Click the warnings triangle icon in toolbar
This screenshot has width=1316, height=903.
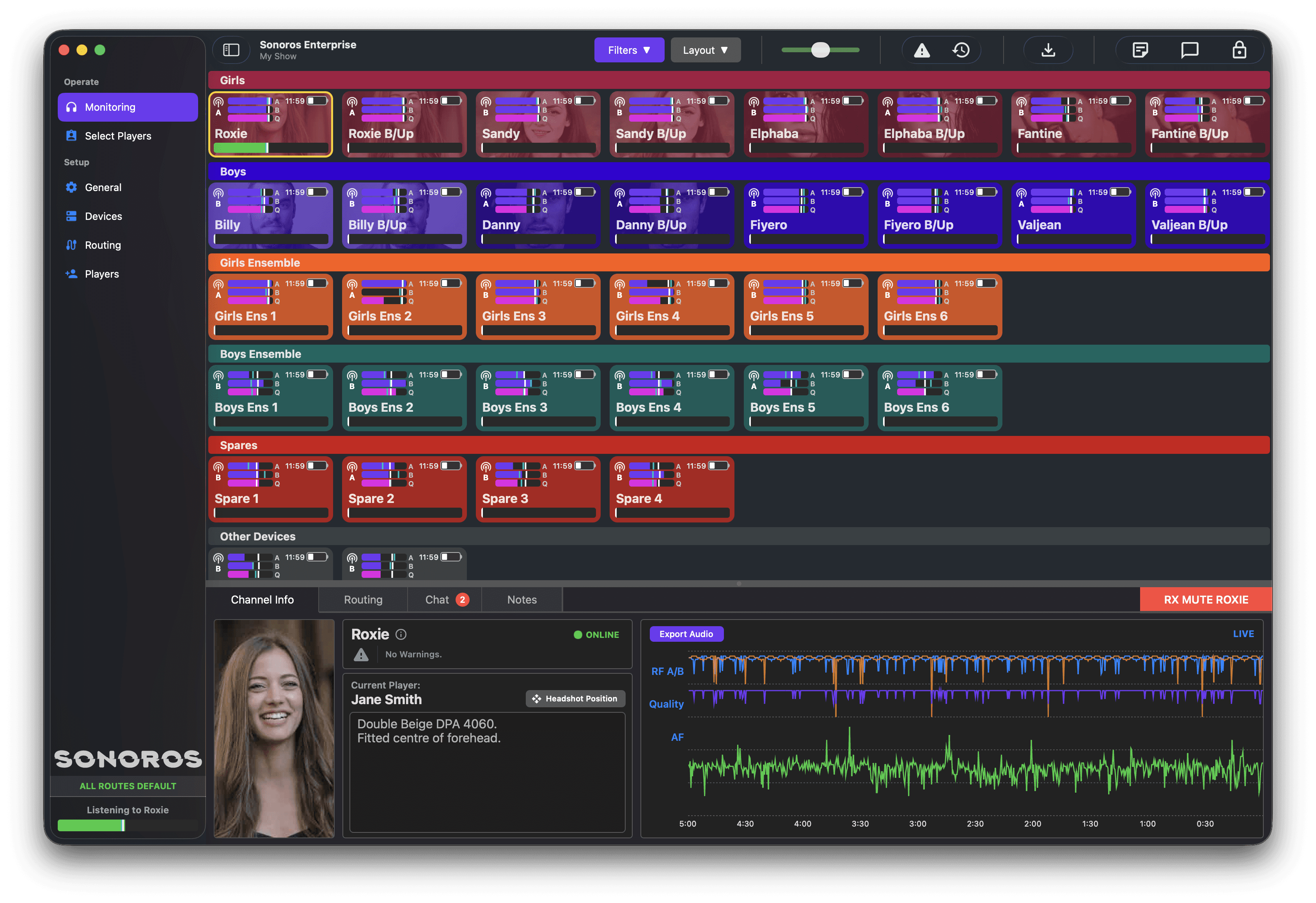coord(922,50)
